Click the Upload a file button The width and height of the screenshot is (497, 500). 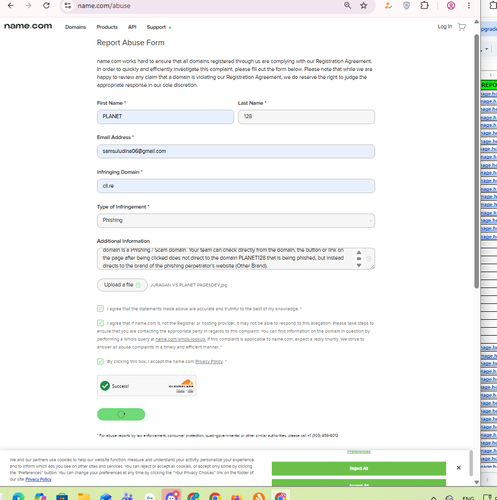pos(122,285)
